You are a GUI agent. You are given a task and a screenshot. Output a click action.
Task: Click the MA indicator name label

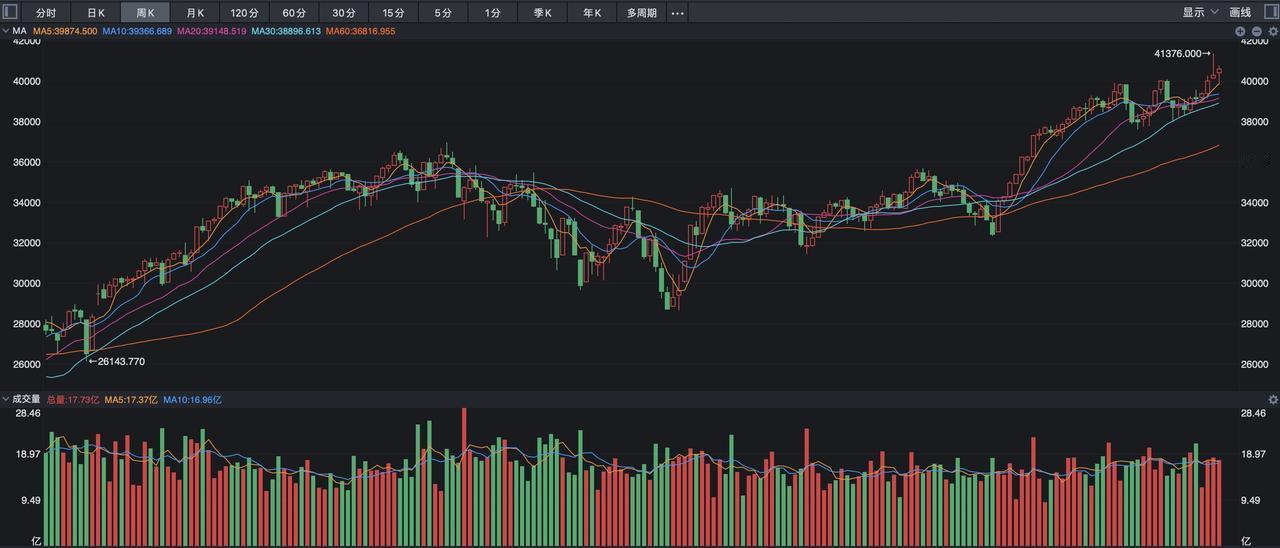pos(19,32)
